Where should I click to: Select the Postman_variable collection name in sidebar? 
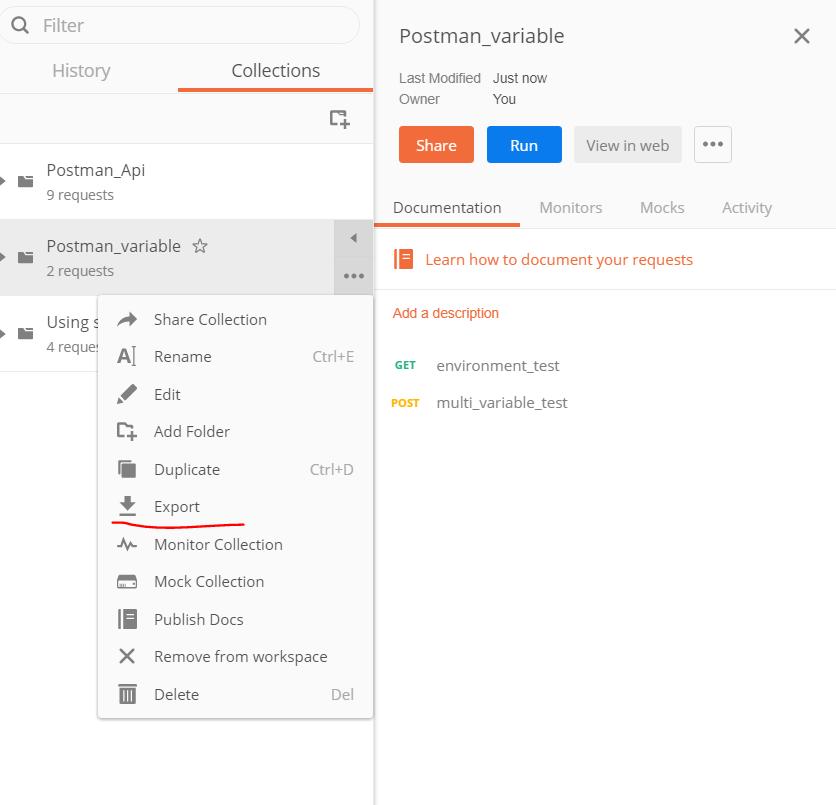pos(114,246)
